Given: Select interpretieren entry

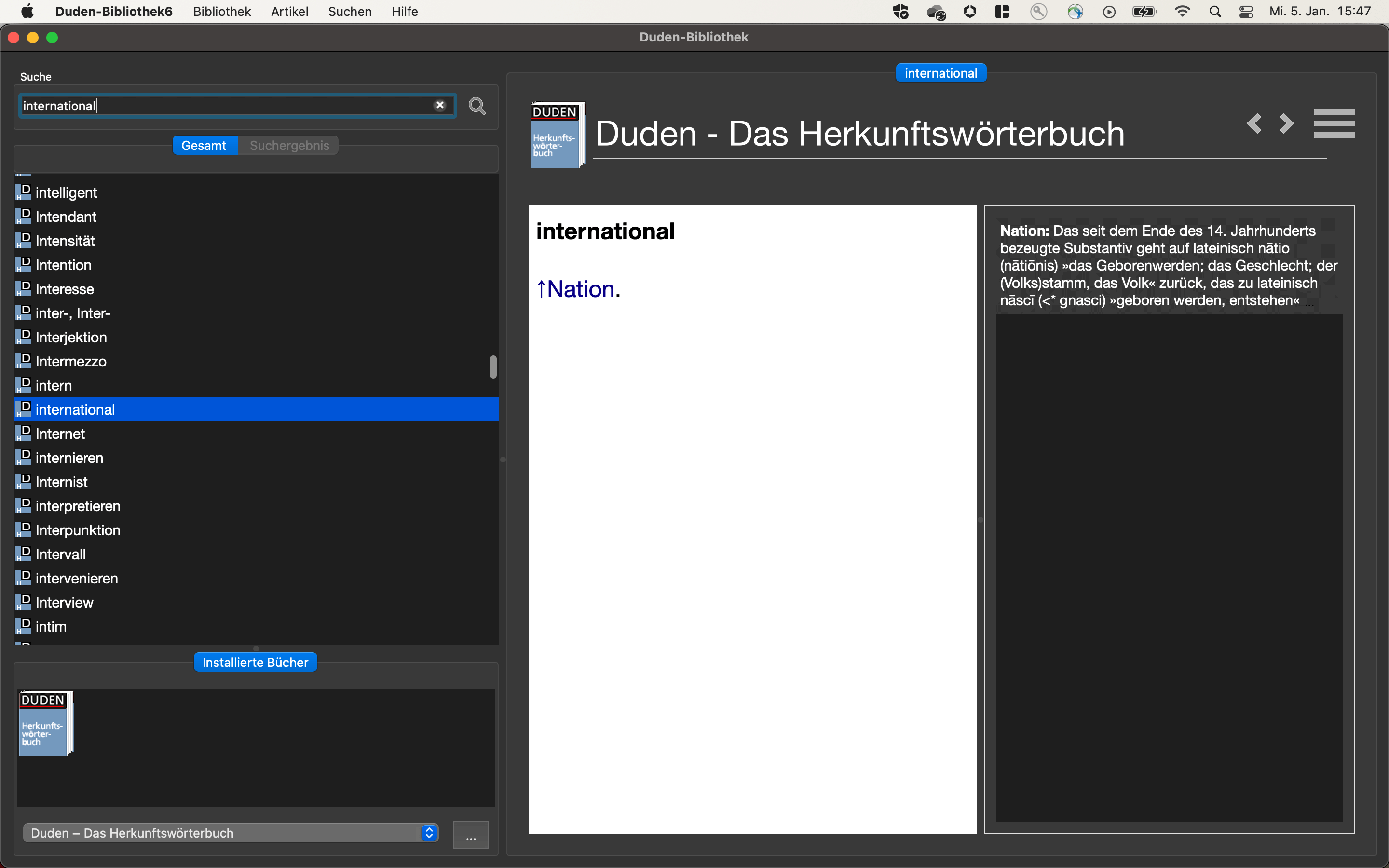Looking at the screenshot, I should tap(256, 506).
